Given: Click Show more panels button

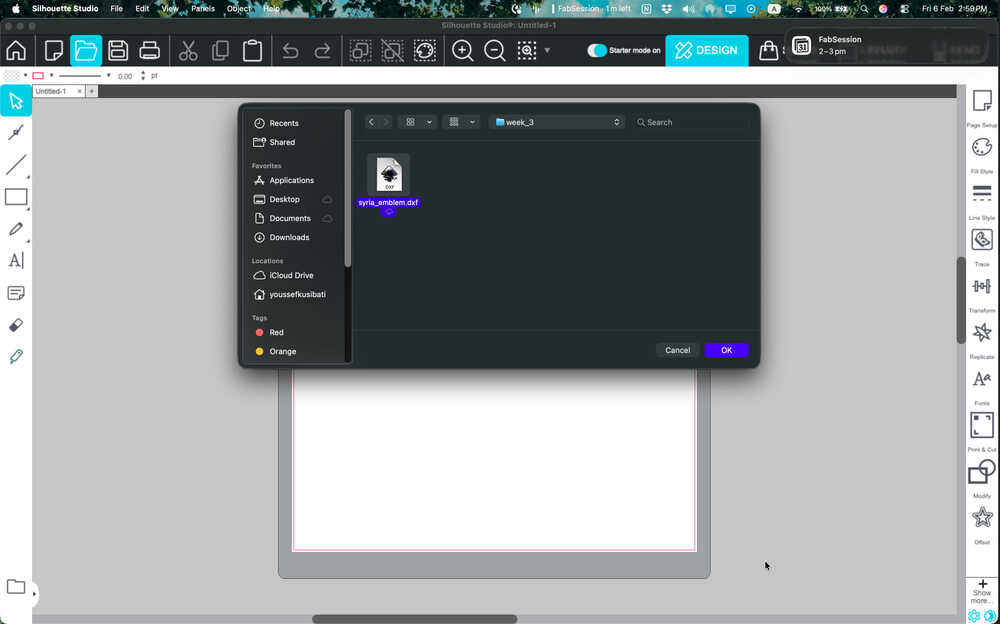Looking at the screenshot, I should (982, 592).
